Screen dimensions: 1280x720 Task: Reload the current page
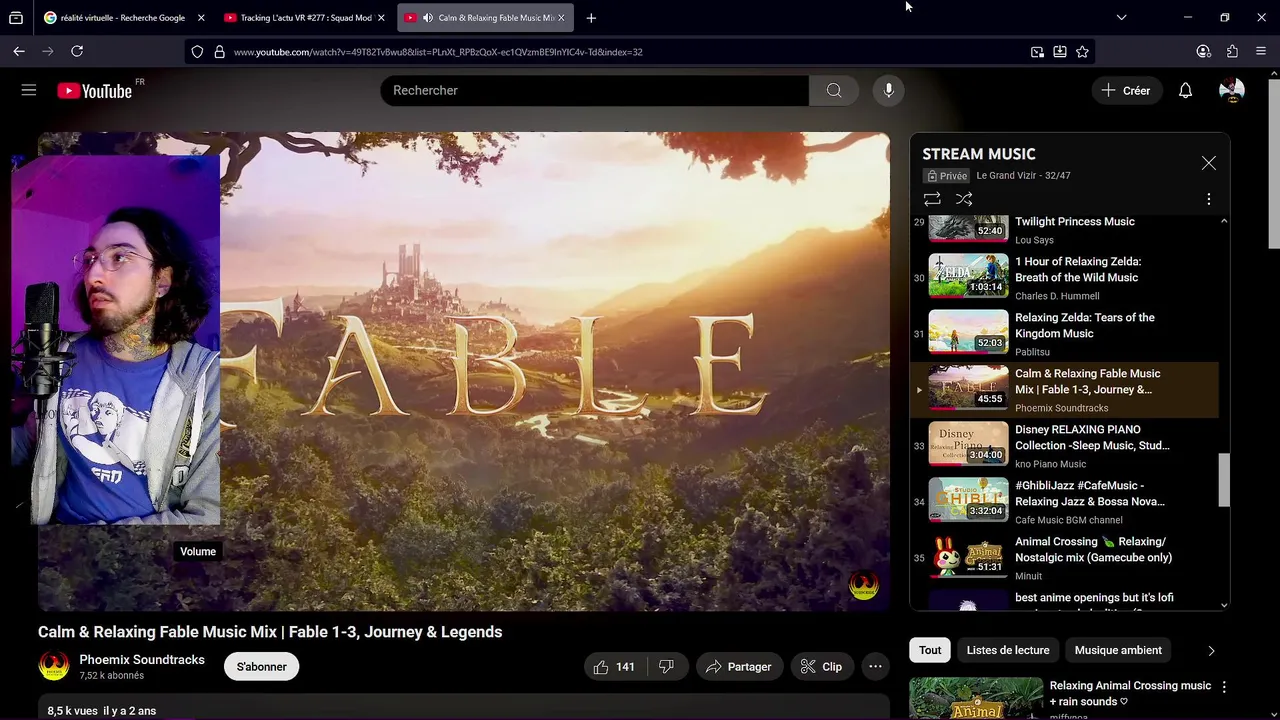coord(77,51)
